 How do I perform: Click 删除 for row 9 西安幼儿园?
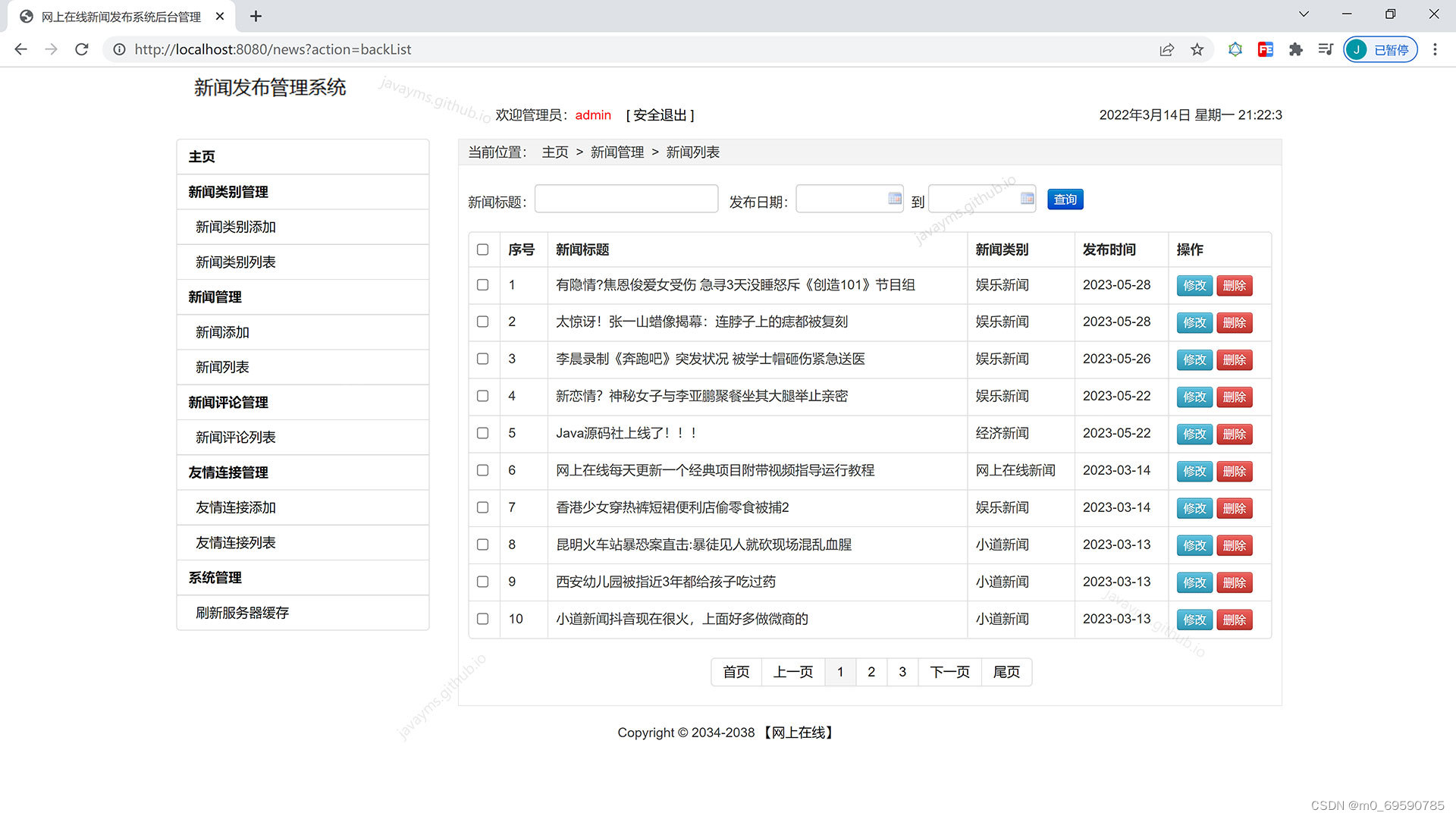pyautogui.click(x=1234, y=583)
